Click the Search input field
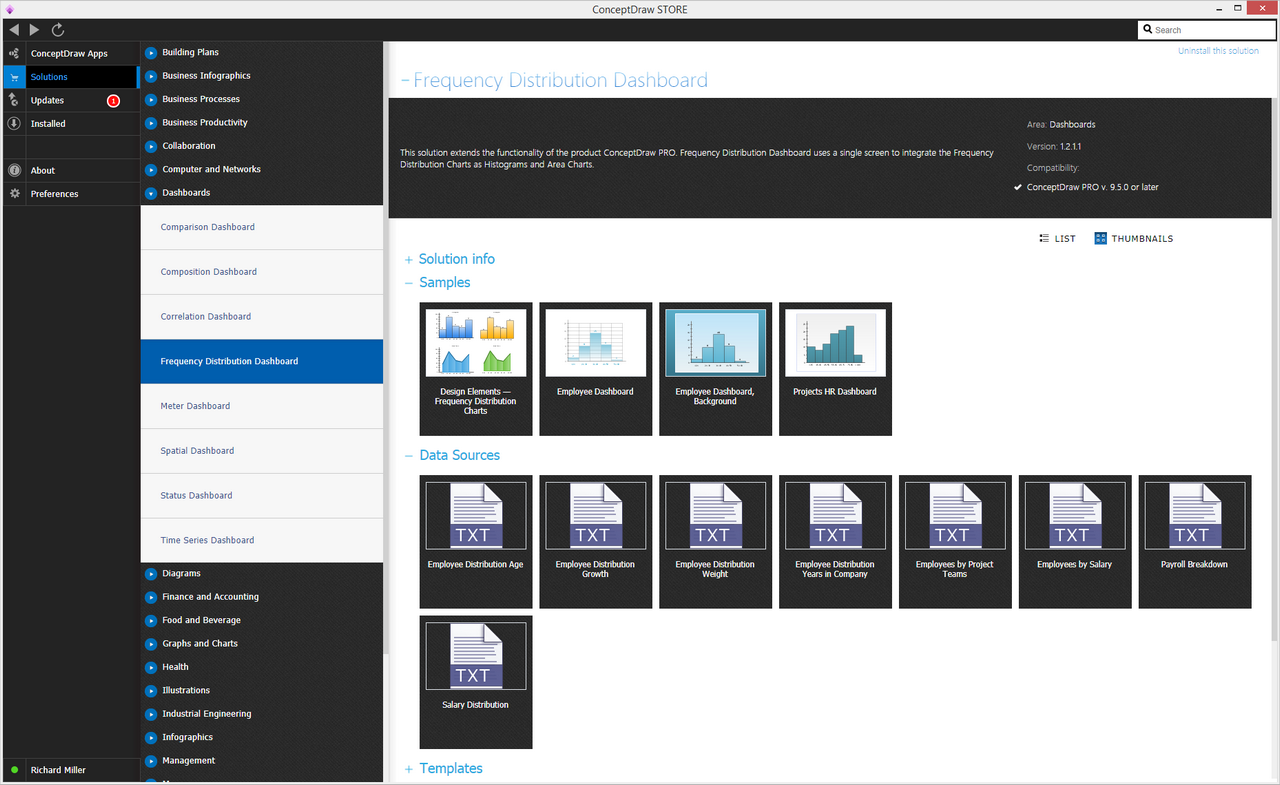This screenshot has height=785, width=1280. tap(1210, 30)
